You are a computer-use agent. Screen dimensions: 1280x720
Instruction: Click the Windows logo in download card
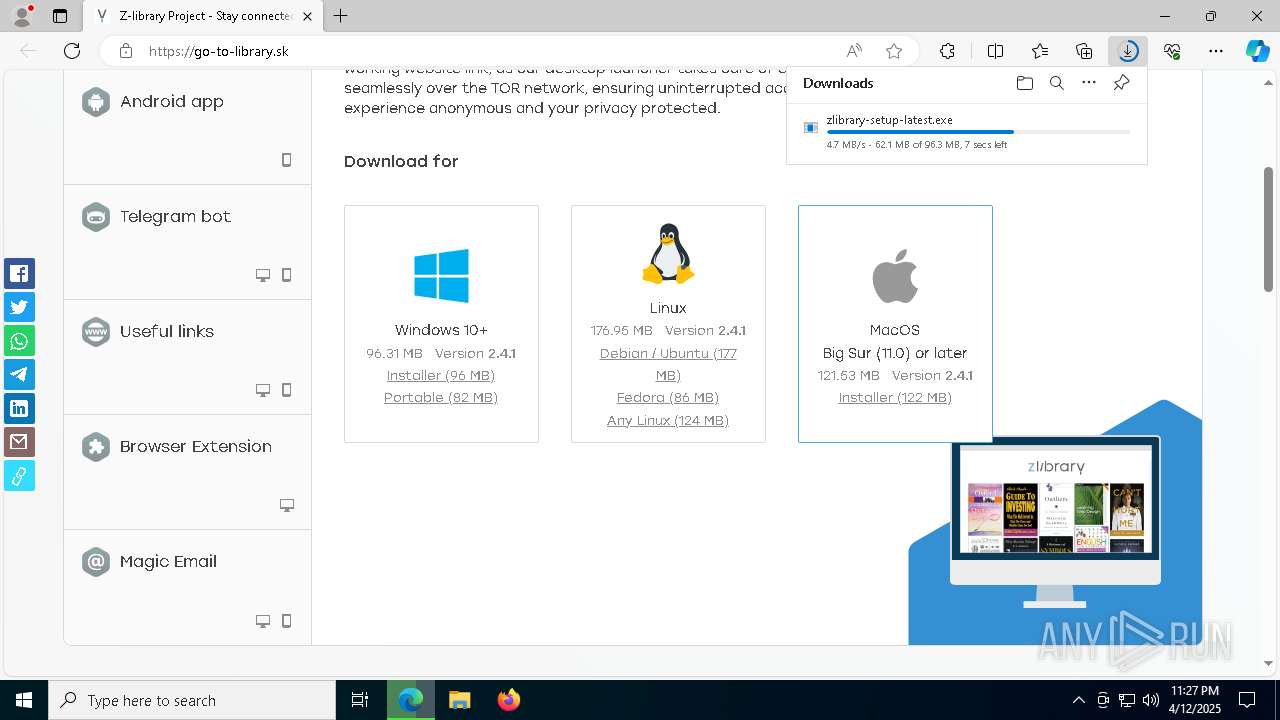[x=441, y=275]
